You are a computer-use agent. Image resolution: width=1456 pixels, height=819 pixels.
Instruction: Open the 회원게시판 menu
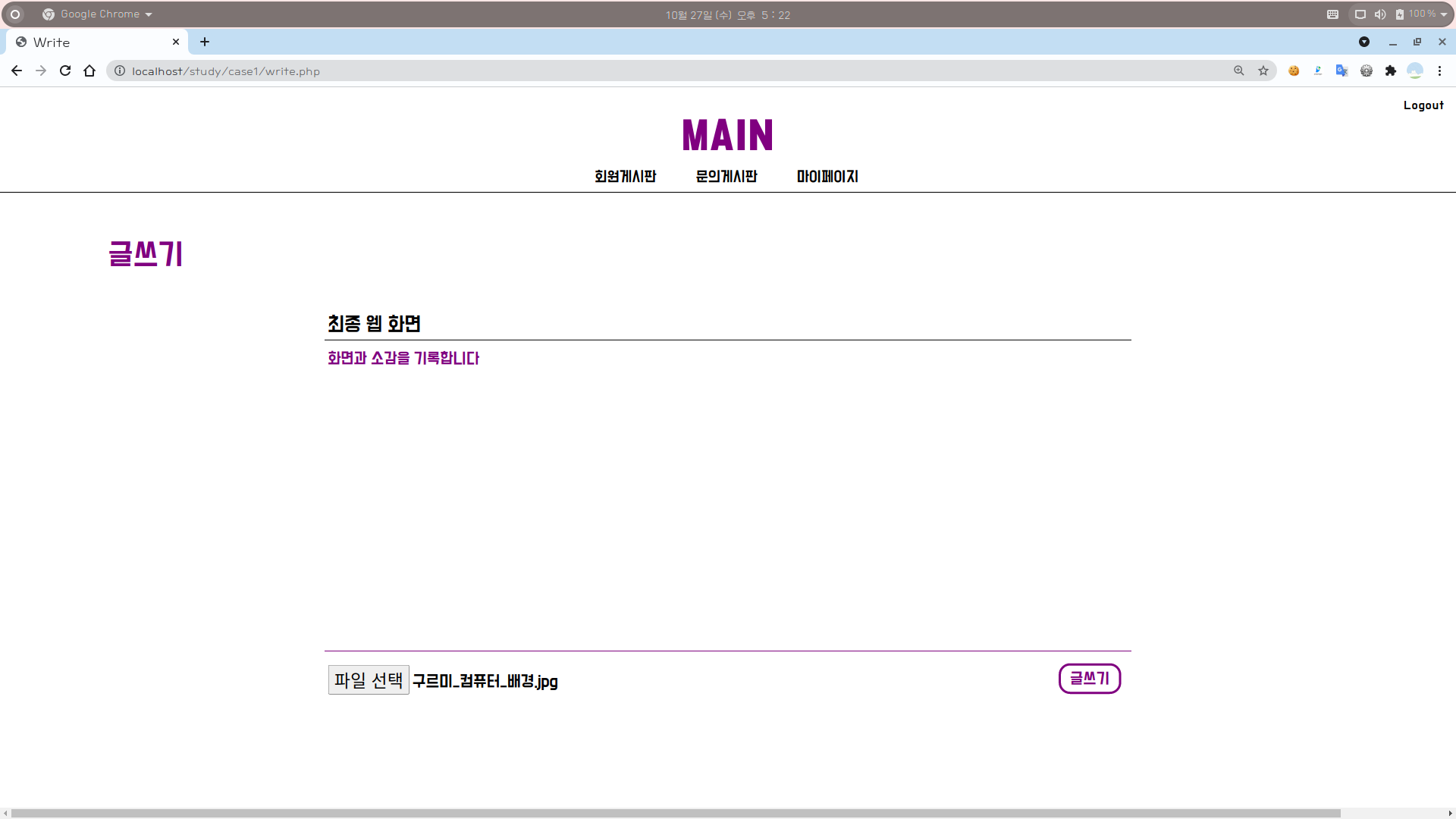click(625, 176)
